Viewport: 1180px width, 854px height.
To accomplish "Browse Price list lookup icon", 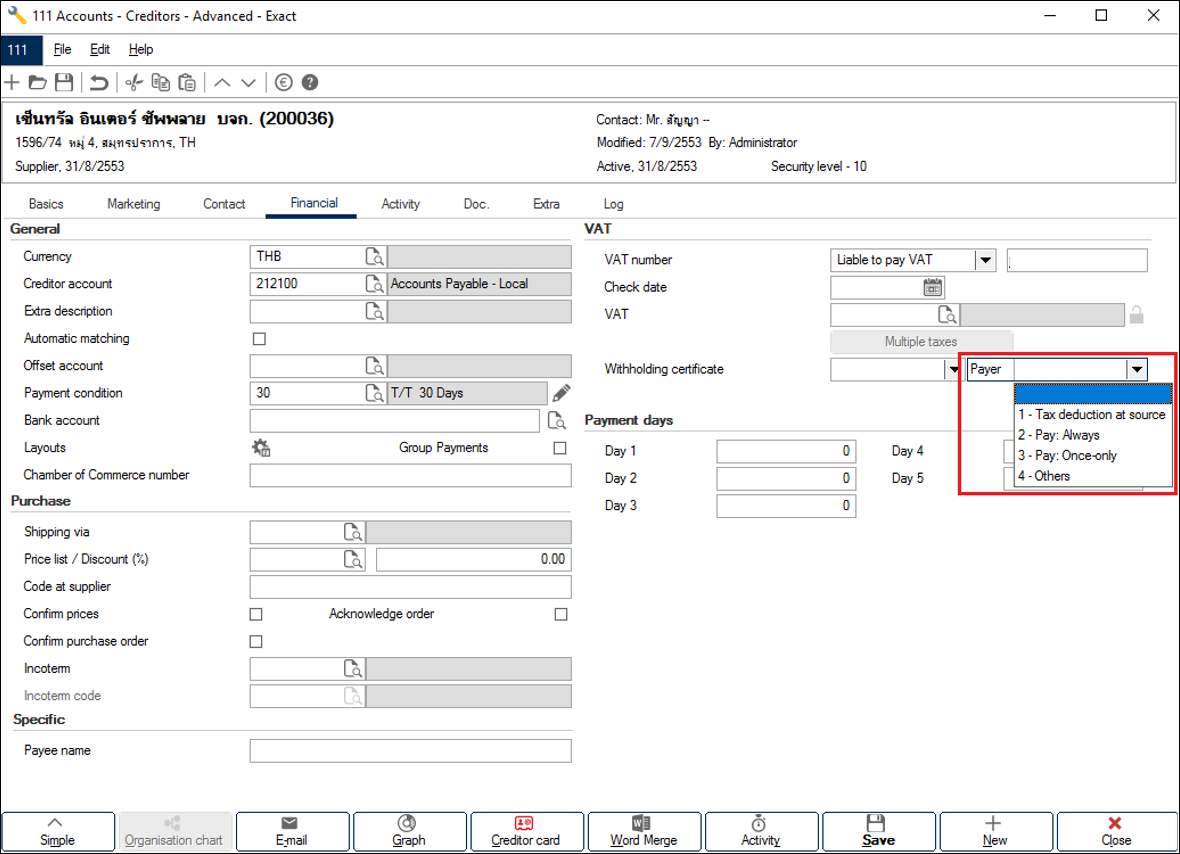I will (x=354, y=559).
